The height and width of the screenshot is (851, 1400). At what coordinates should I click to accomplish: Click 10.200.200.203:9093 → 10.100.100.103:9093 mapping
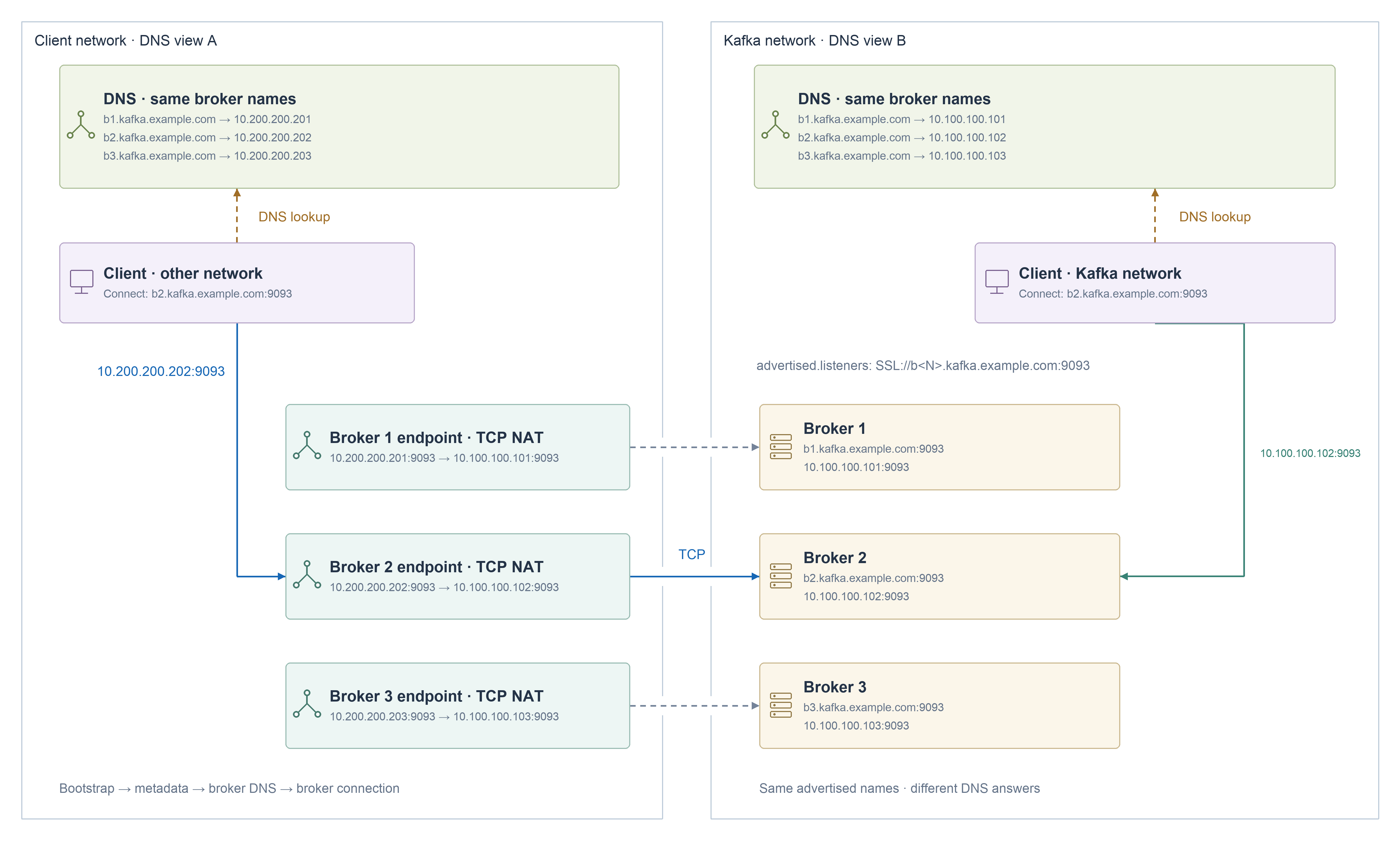444,716
